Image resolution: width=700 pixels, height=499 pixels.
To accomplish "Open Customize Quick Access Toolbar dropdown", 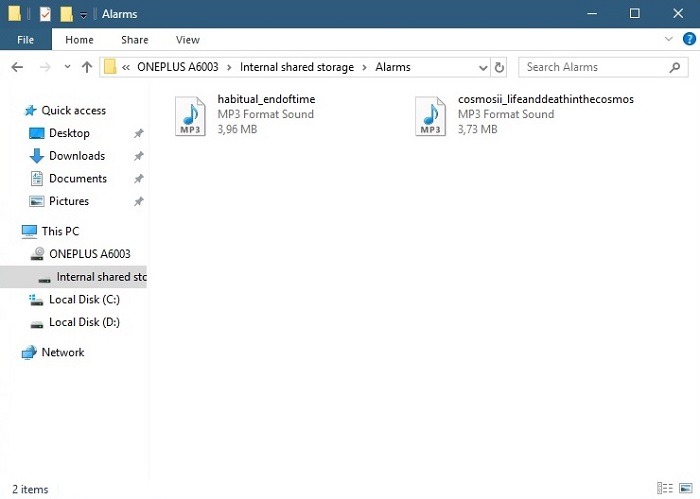I will pos(84,15).
